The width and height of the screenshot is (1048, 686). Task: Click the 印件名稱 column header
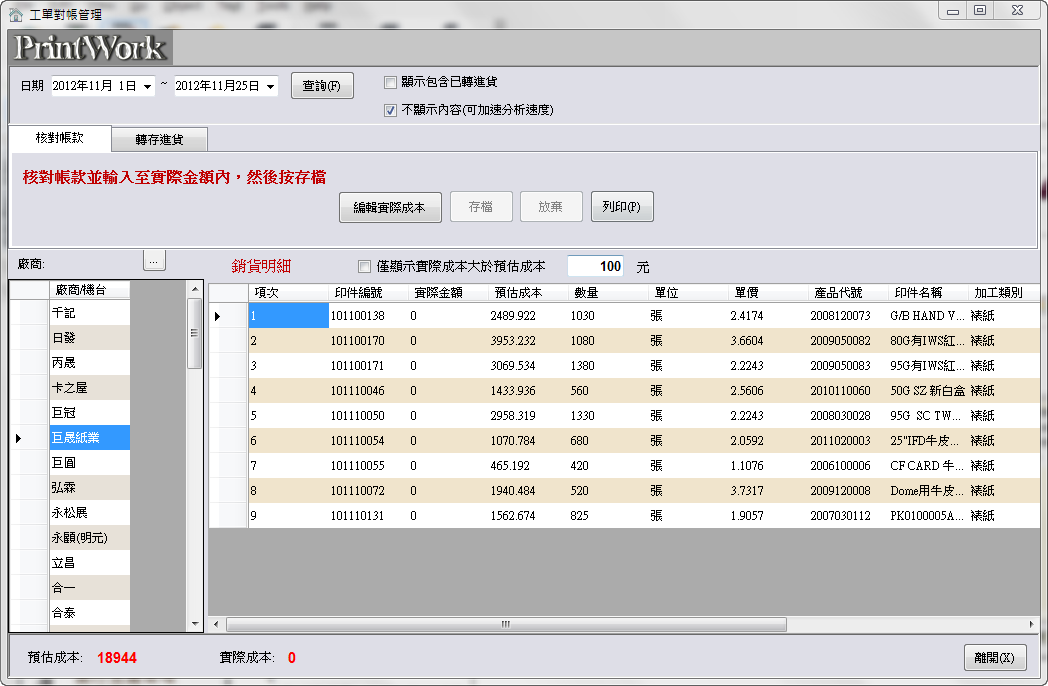[x=928, y=293]
